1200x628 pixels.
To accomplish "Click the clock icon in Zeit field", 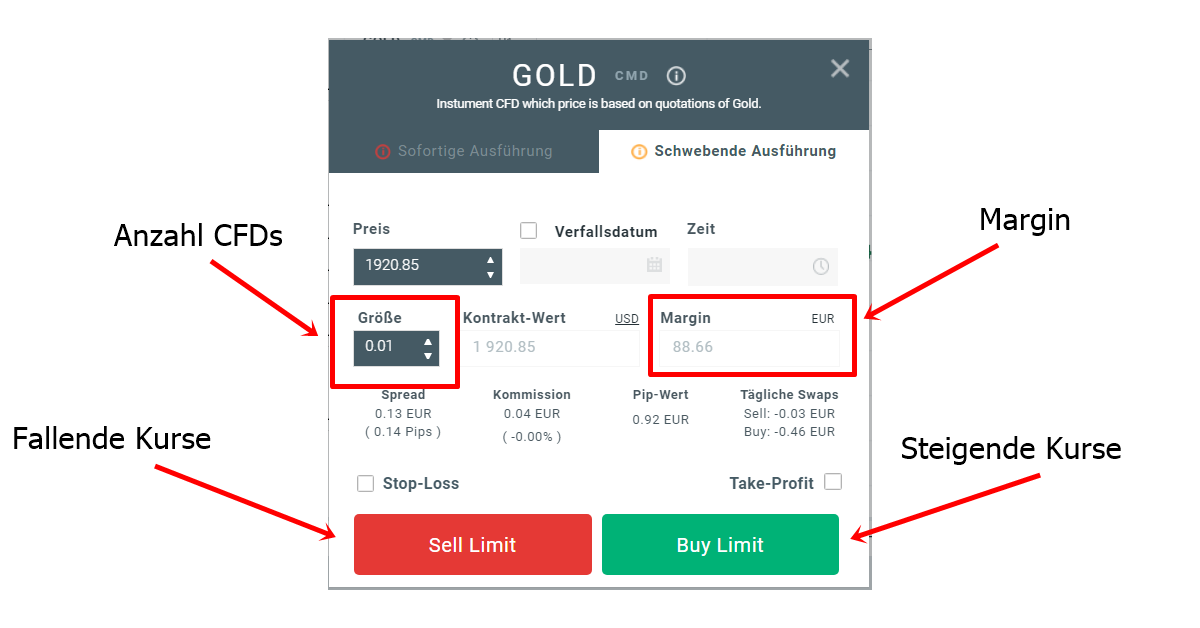I will point(821,266).
